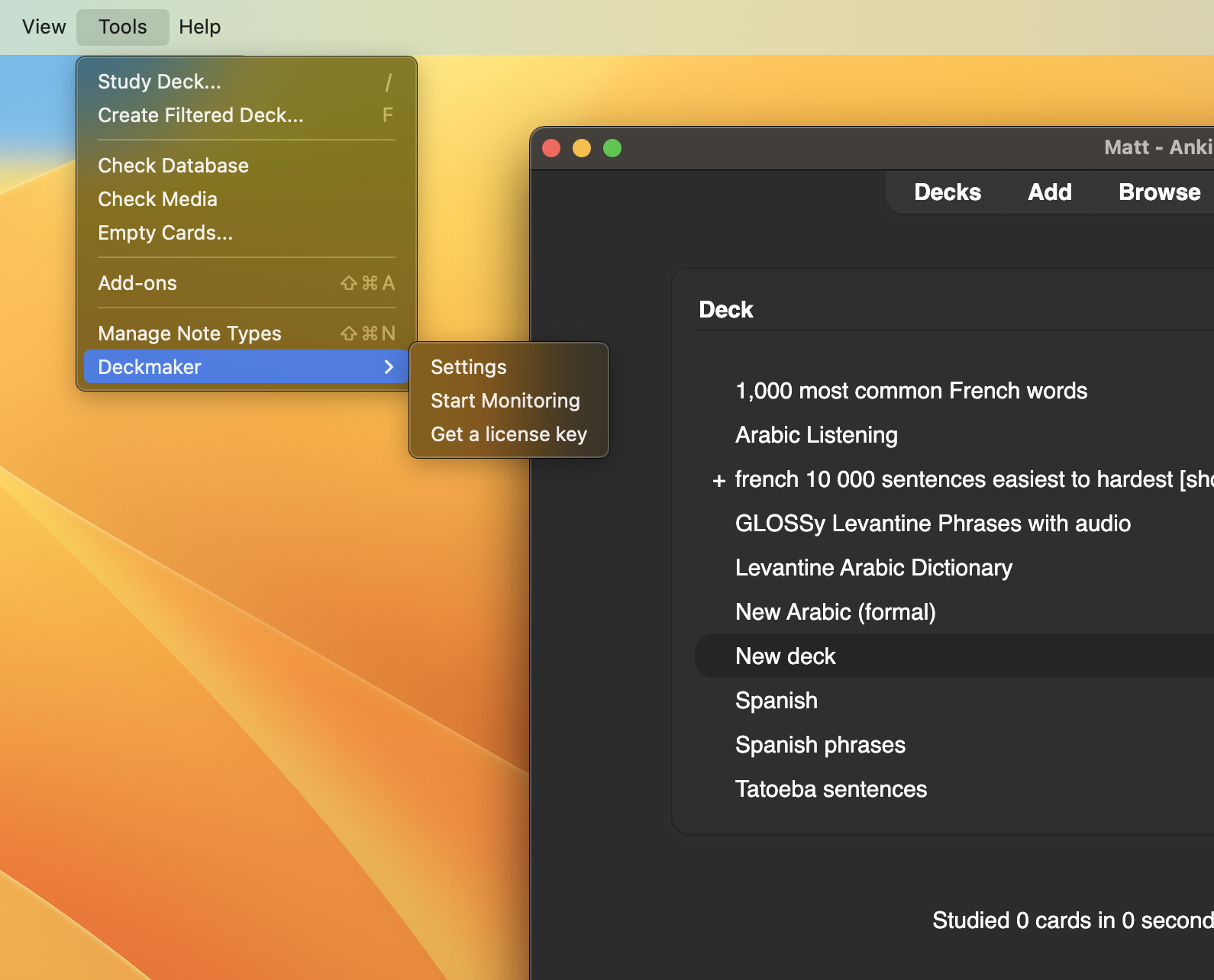This screenshot has height=980, width=1214.
Task: Open the Arabic Listening deck
Action: click(x=815, y=435)
